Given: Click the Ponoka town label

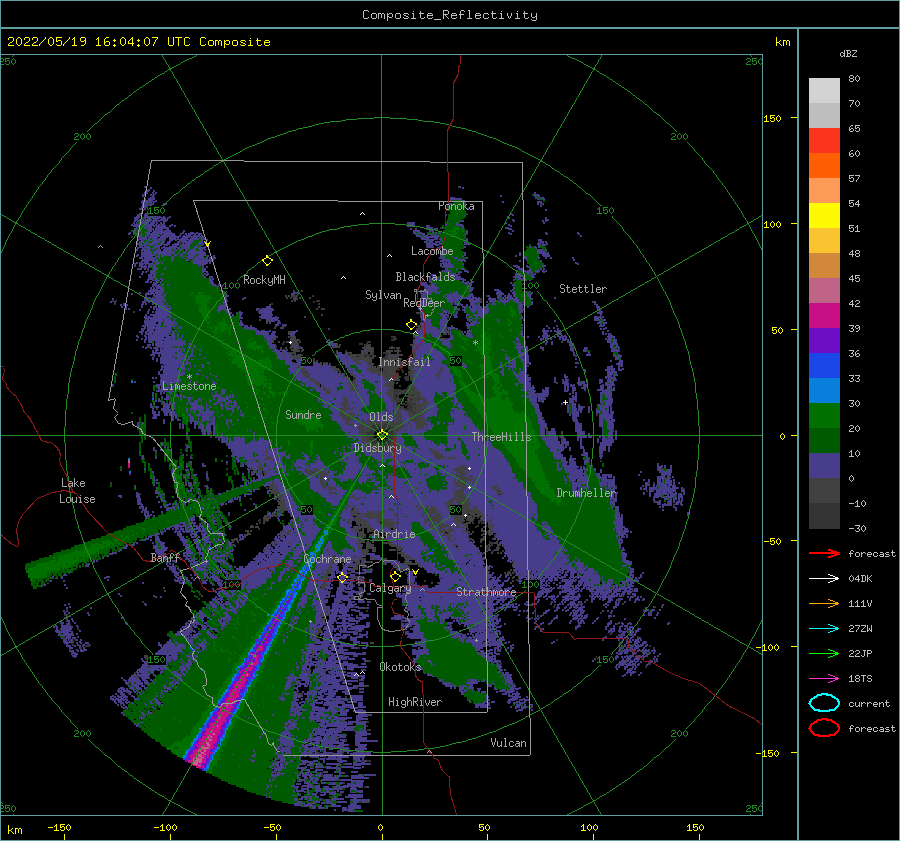Looking at the screenshot, I should 456,206.
